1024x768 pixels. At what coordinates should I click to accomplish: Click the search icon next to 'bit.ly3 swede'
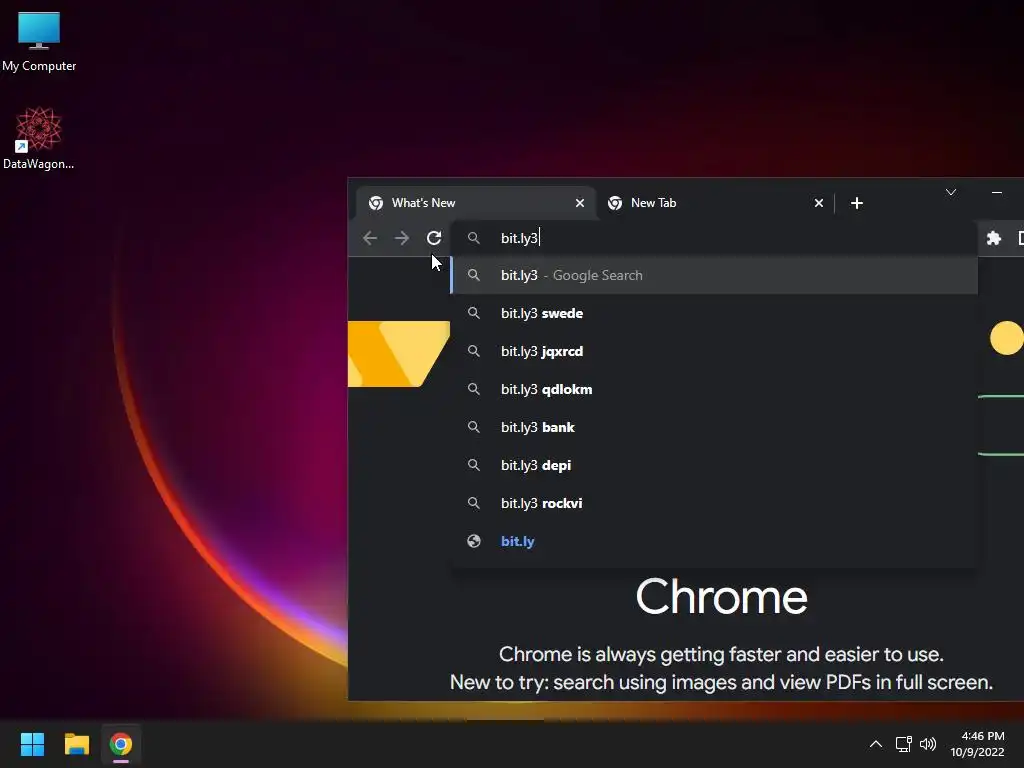pyautogui.click(x=474, y=313)
